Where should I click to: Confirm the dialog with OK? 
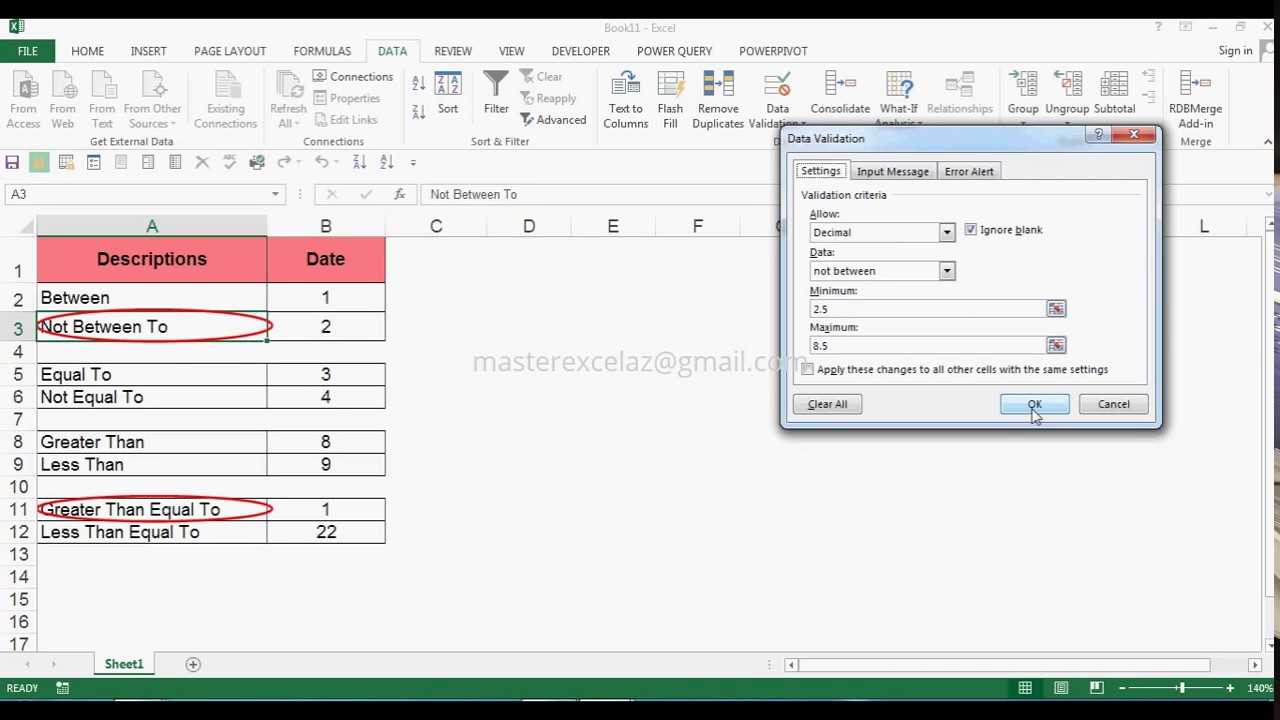[1034, 404]
